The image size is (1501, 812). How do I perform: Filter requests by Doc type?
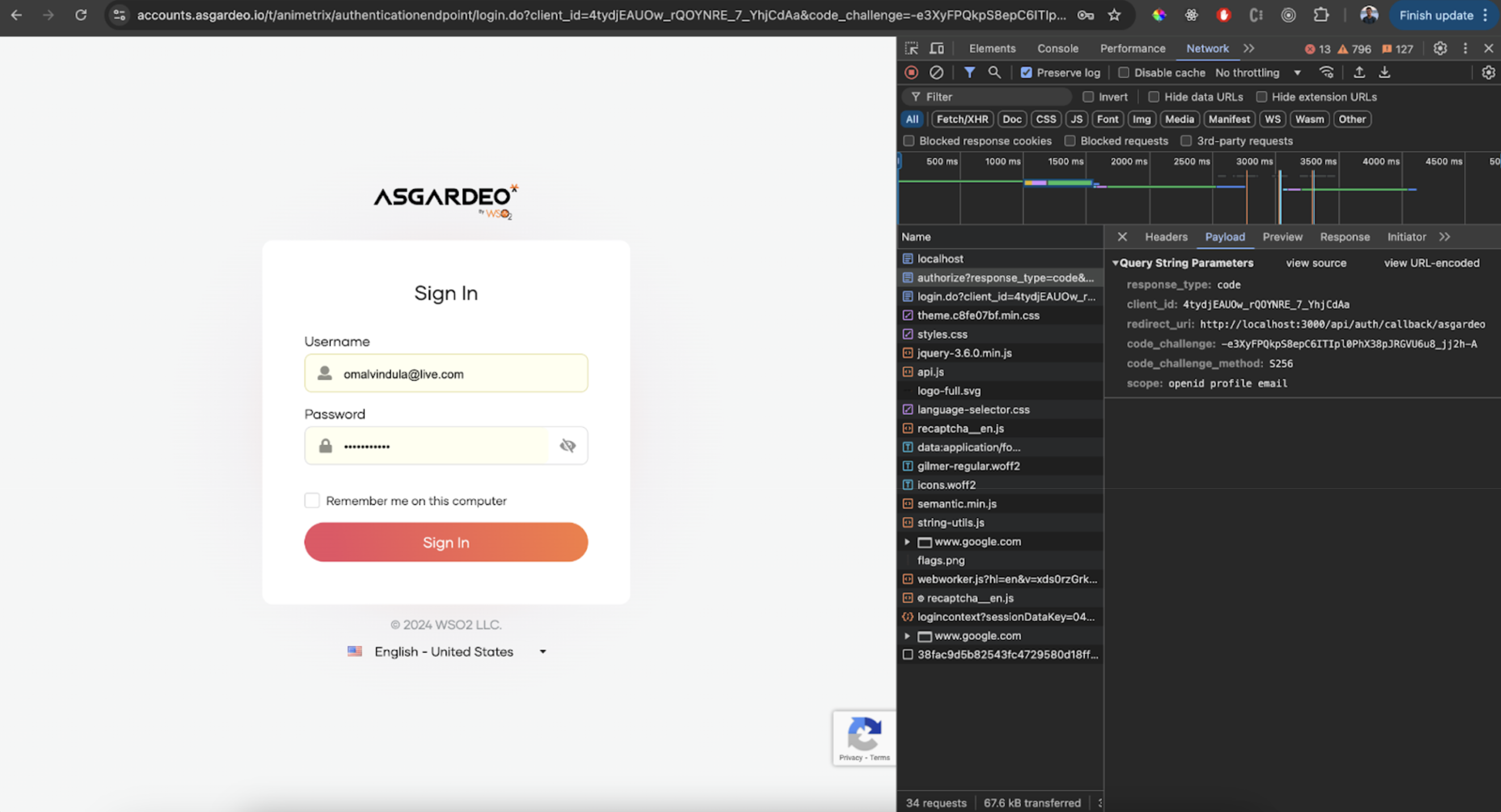pos(1011,119)
